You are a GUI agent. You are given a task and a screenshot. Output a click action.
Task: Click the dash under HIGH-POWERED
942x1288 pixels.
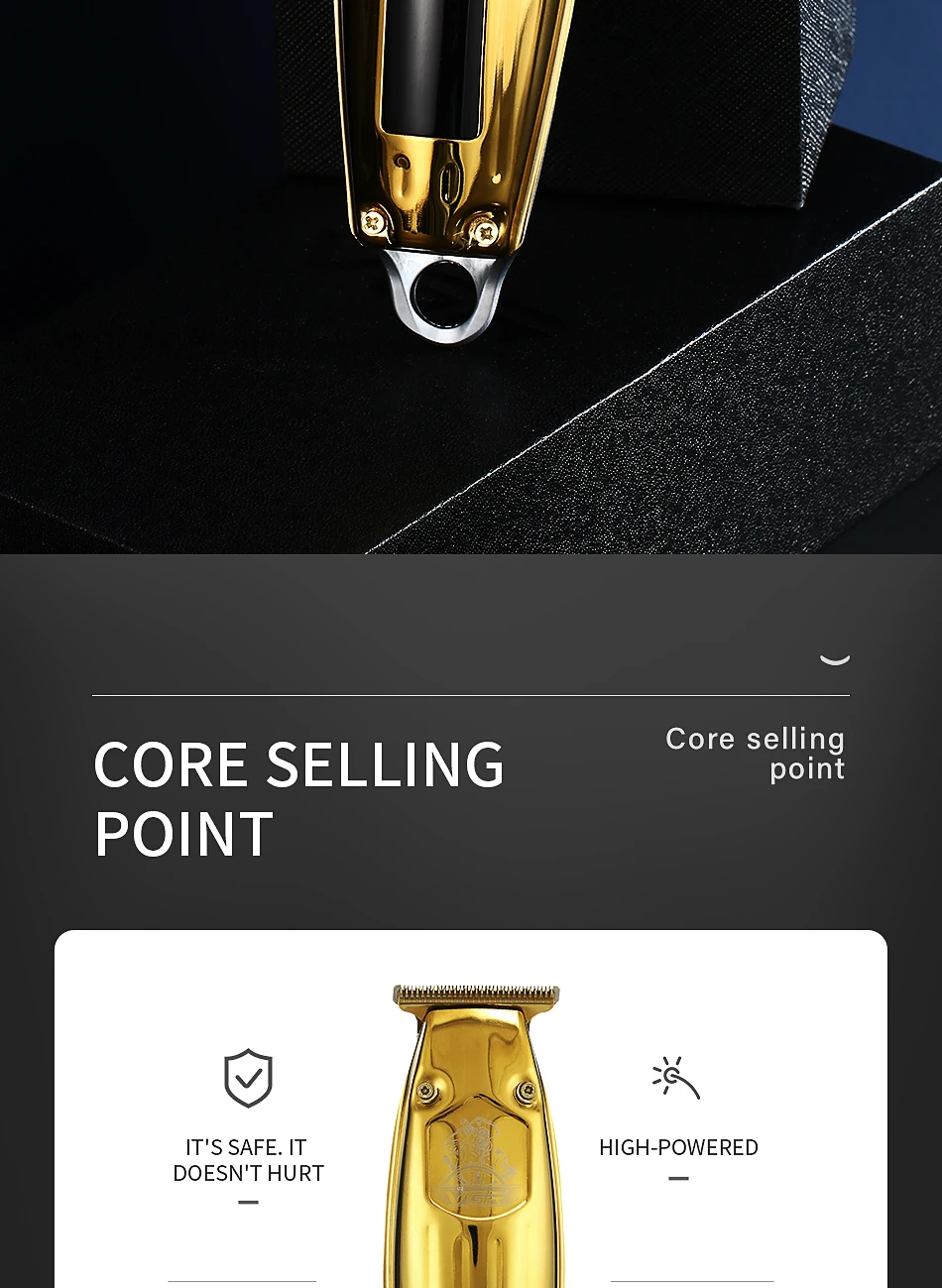click(x=678, y=1178)
